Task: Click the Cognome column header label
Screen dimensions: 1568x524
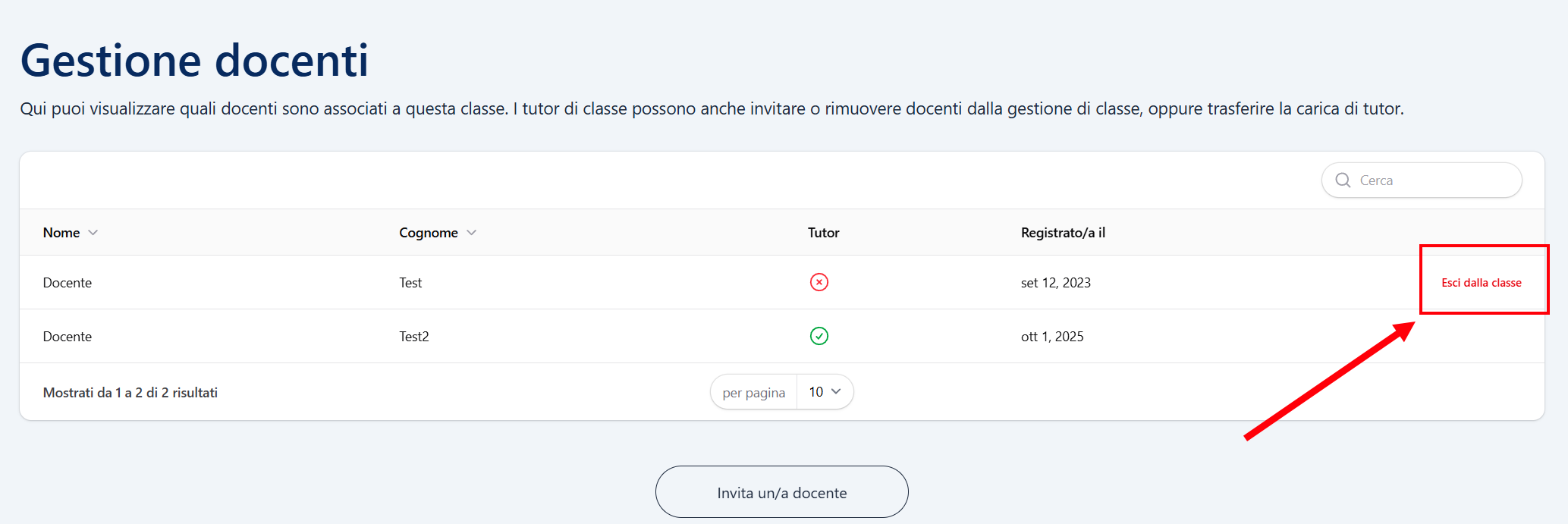Action: [x=429, y=233]
